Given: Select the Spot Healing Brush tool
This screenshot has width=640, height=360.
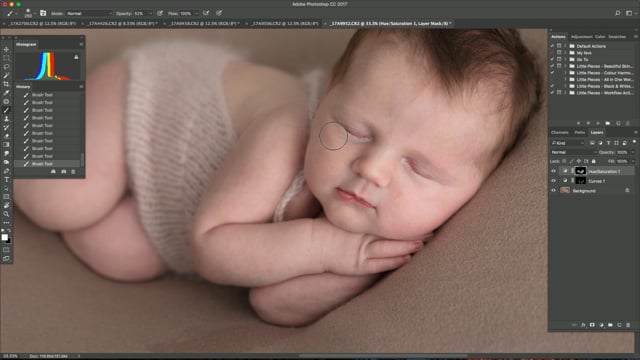Looking at the screenshot, I should pyautogui.click(x=6, y=101).
